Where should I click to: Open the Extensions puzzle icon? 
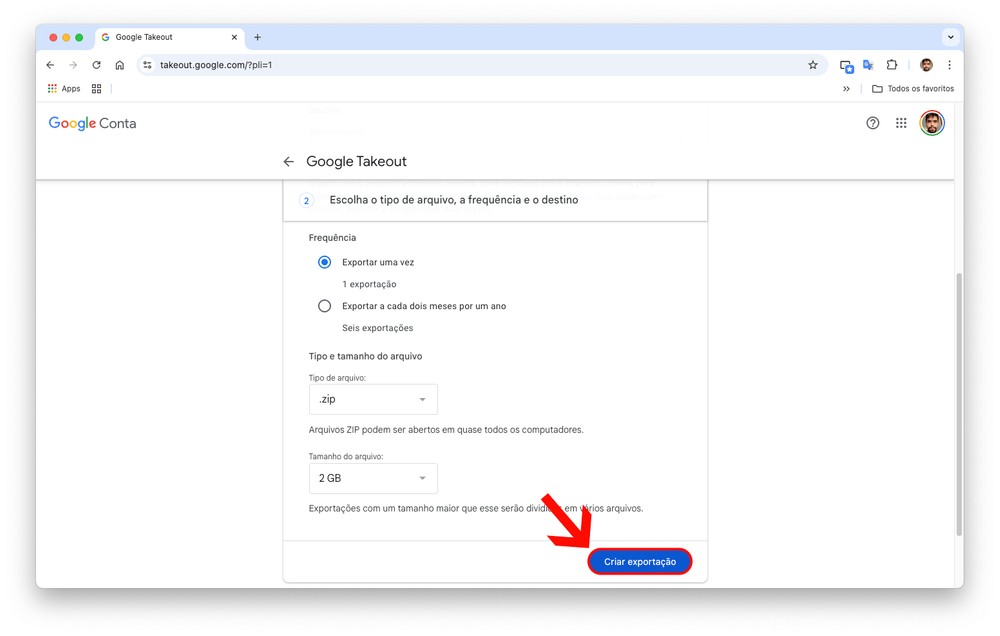[892, 65]
